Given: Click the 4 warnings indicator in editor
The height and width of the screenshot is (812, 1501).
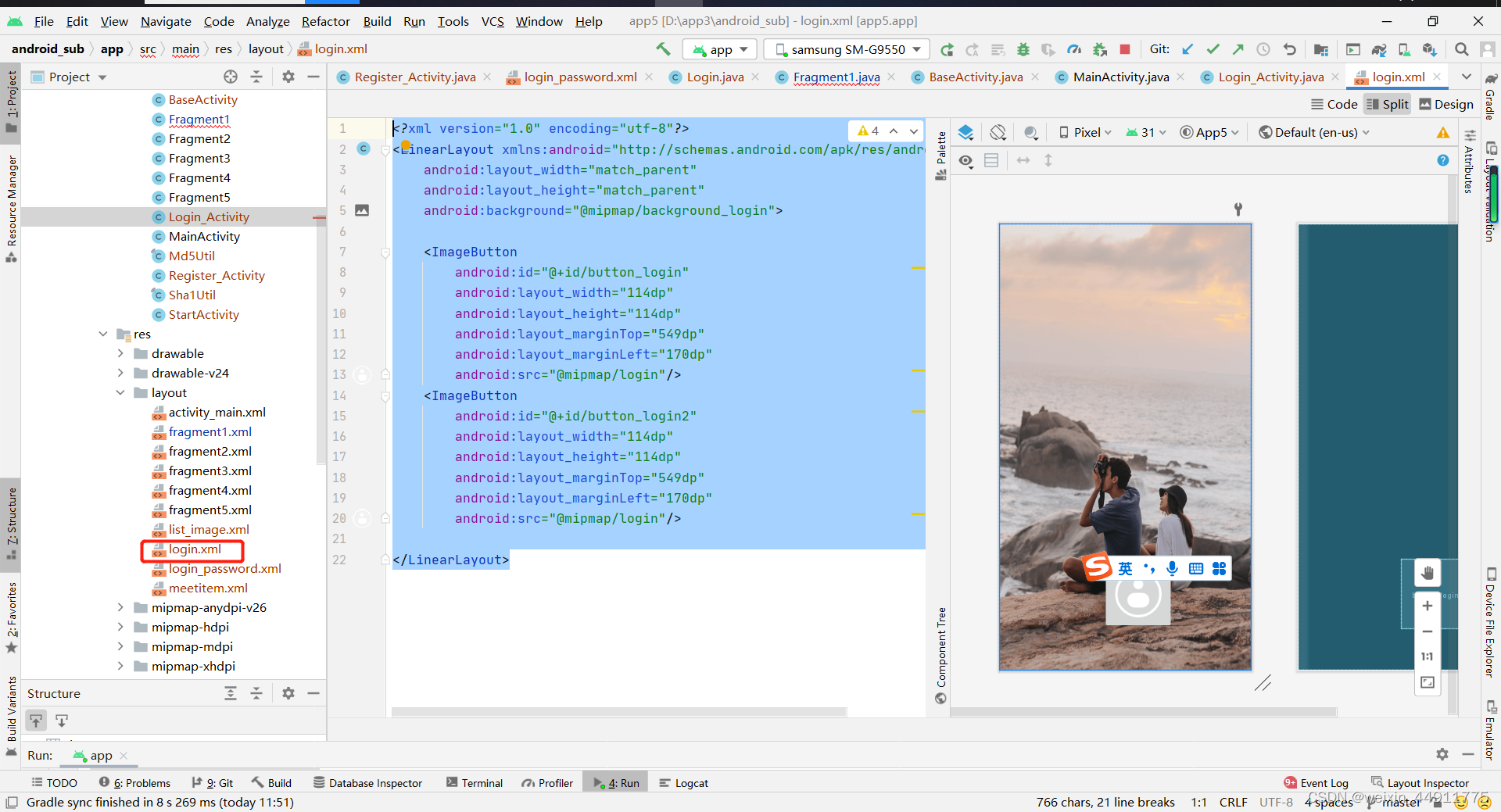Looking at the screenshot, I should click(x=869, y=131).
